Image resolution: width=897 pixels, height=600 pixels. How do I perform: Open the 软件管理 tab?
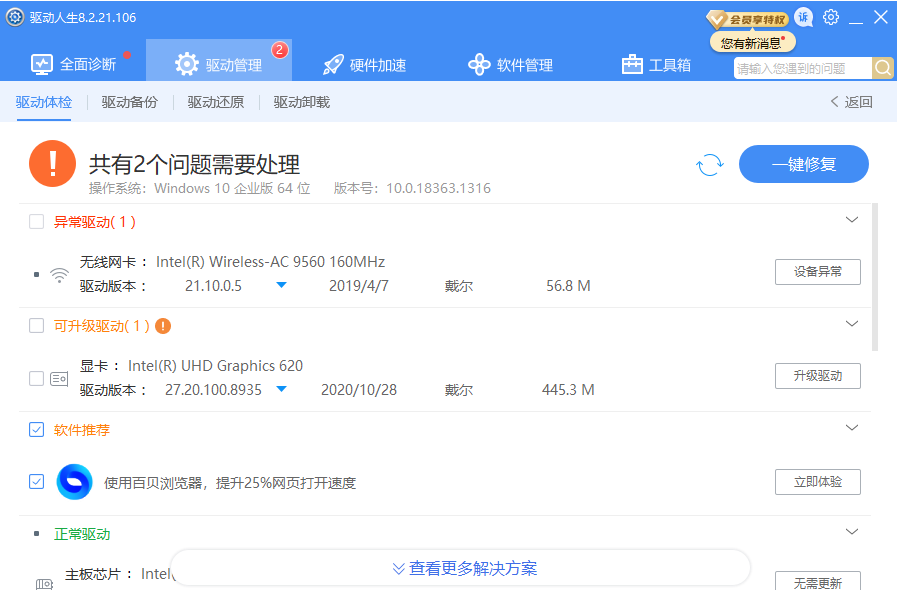click(510, 65)
